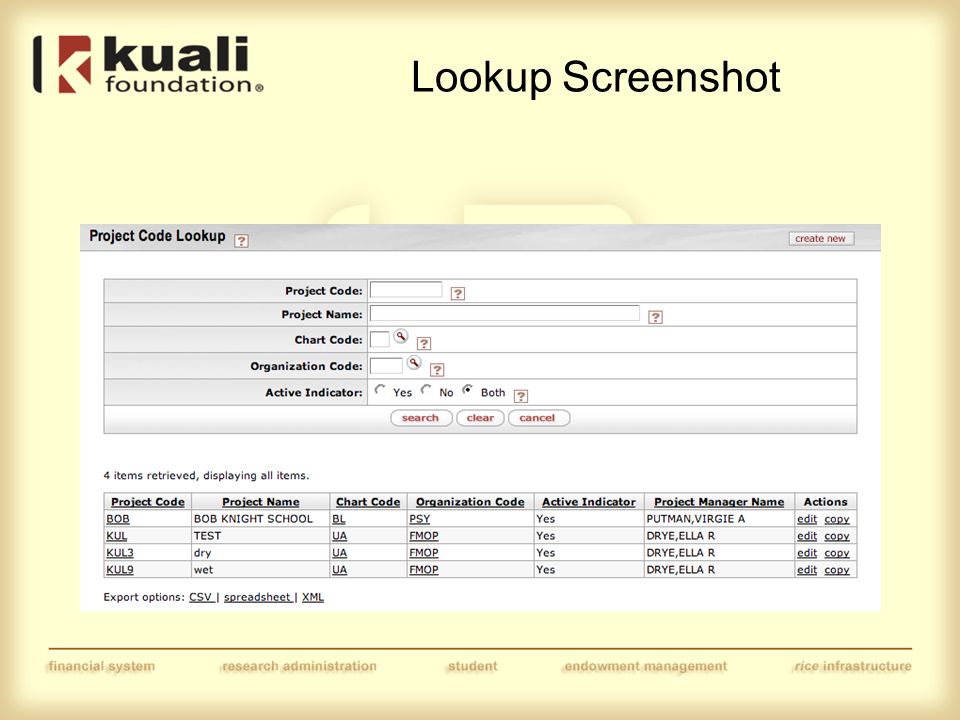The width and height of the screenshot is (960, 720).
Task: Click the clear button
Action: click(x=480, y=418)
